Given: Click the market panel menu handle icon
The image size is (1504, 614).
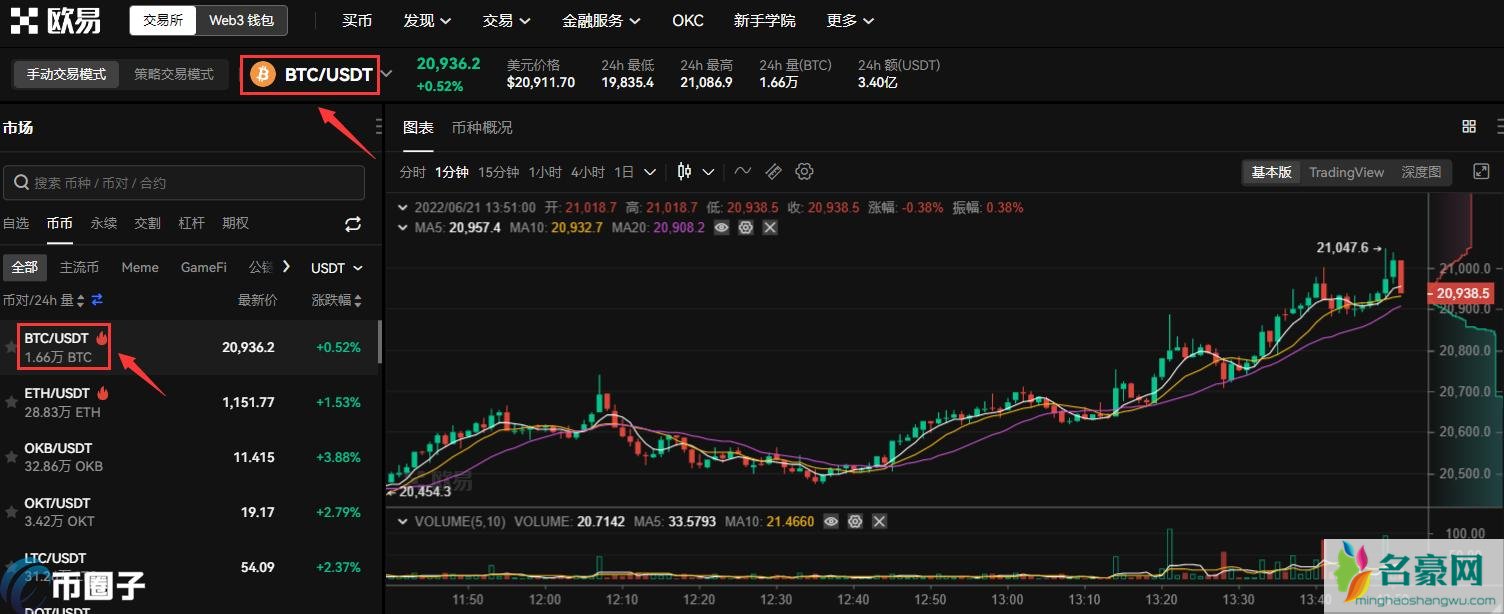Looking at the screenshot, I should pos(378,127).
